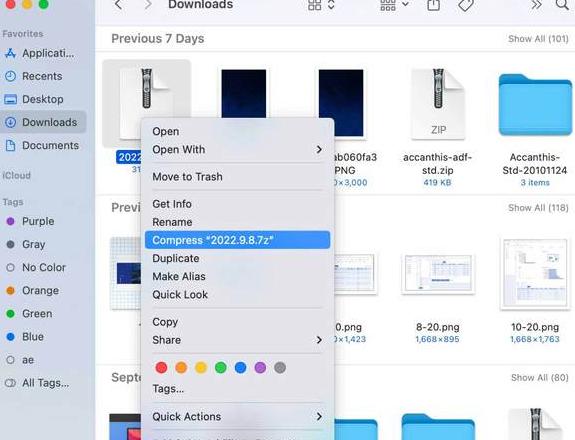The height and width of the screenshot is (440, 575).
Task: Expand the Share submenu
Action: [x=237, y=340]
